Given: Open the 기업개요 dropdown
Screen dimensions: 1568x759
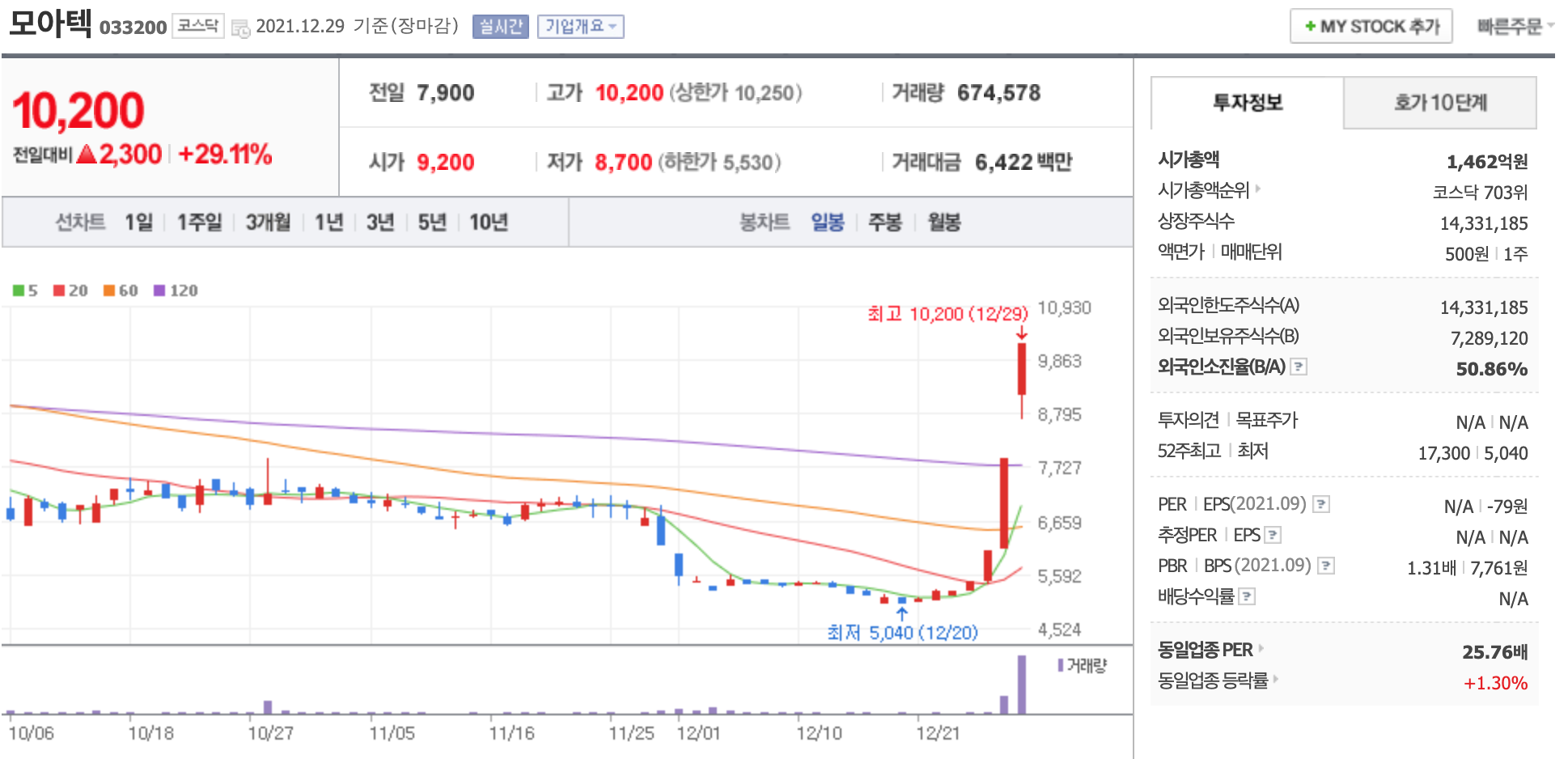Looking at the screenshot, I should click(581, 27).
